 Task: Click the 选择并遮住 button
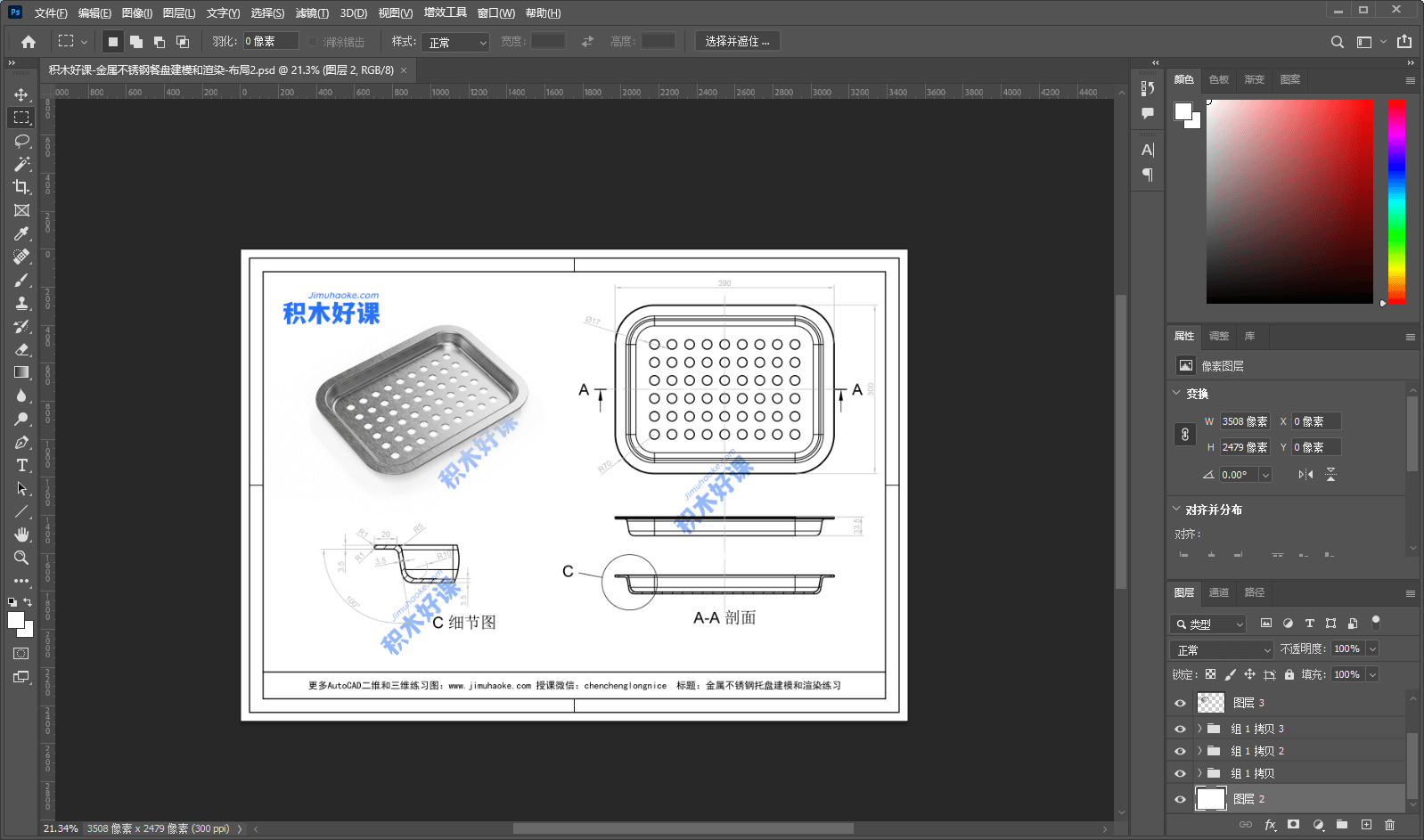[x=738, y=42]
